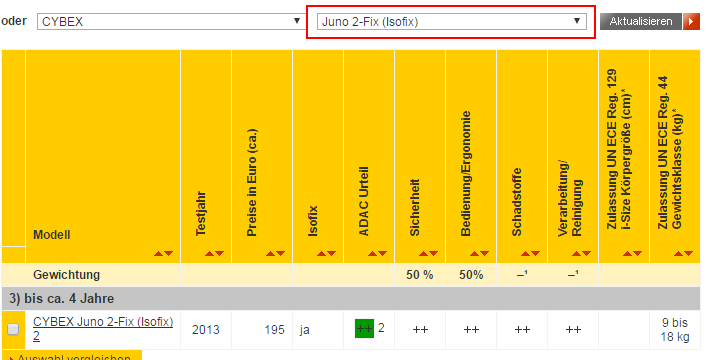Sort Preise in Euro ascending arrow
Image resolution: width=707 pixels, height=360 pixels.
tap(271, 254)
